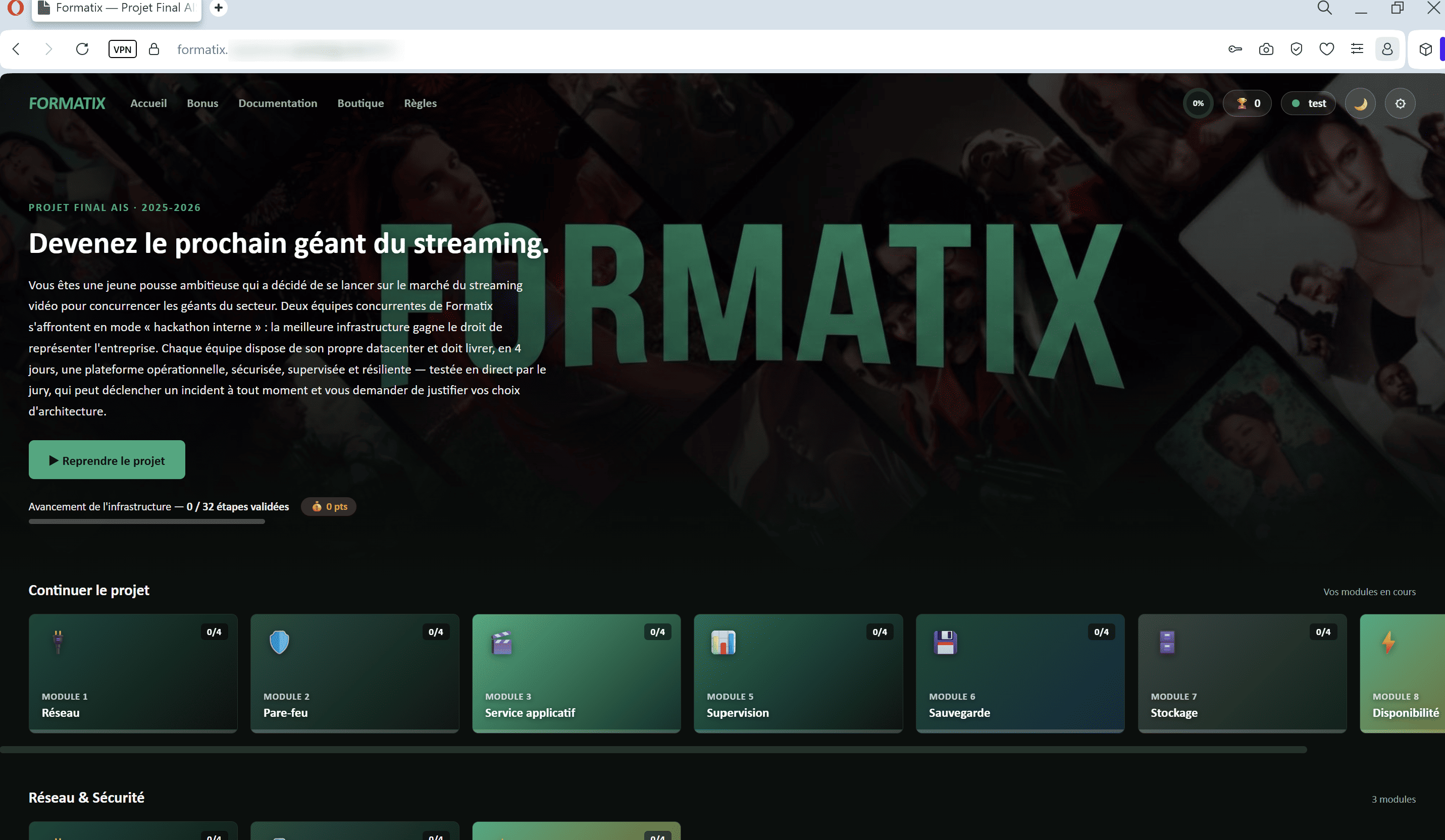Open the browser tab search magnifier
This screenshot has width=1445, height=840.
pos(1325,8)
